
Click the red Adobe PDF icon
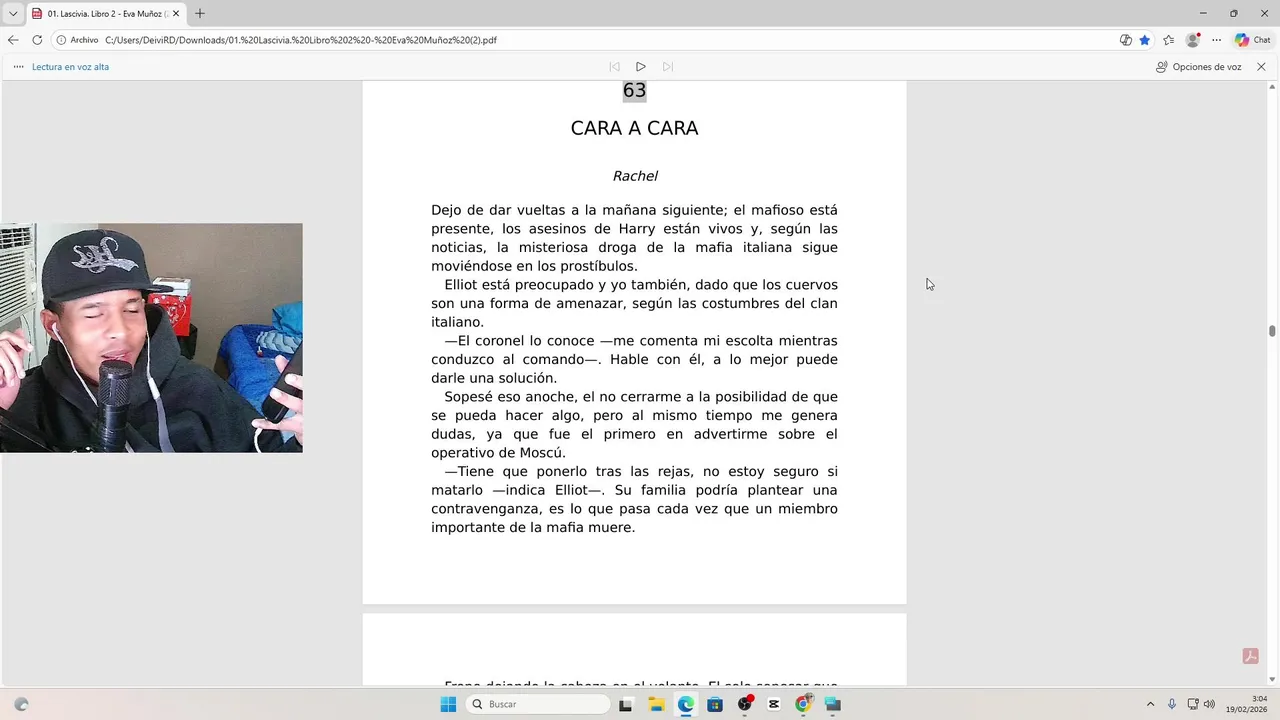pos(1250,656)
